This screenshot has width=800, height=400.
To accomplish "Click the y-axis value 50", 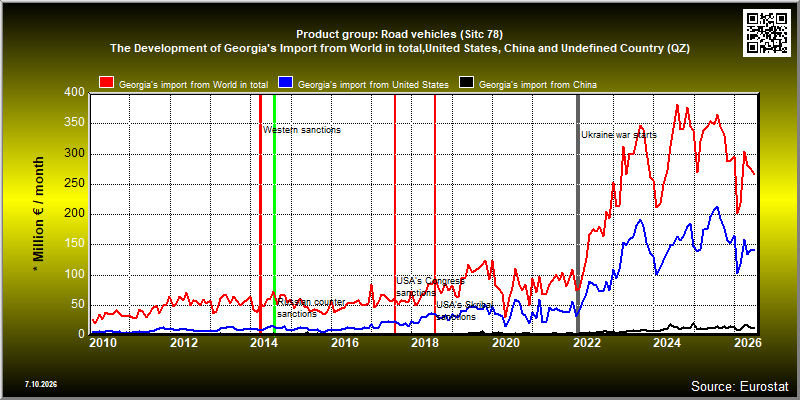I will [x=78, y=306].
